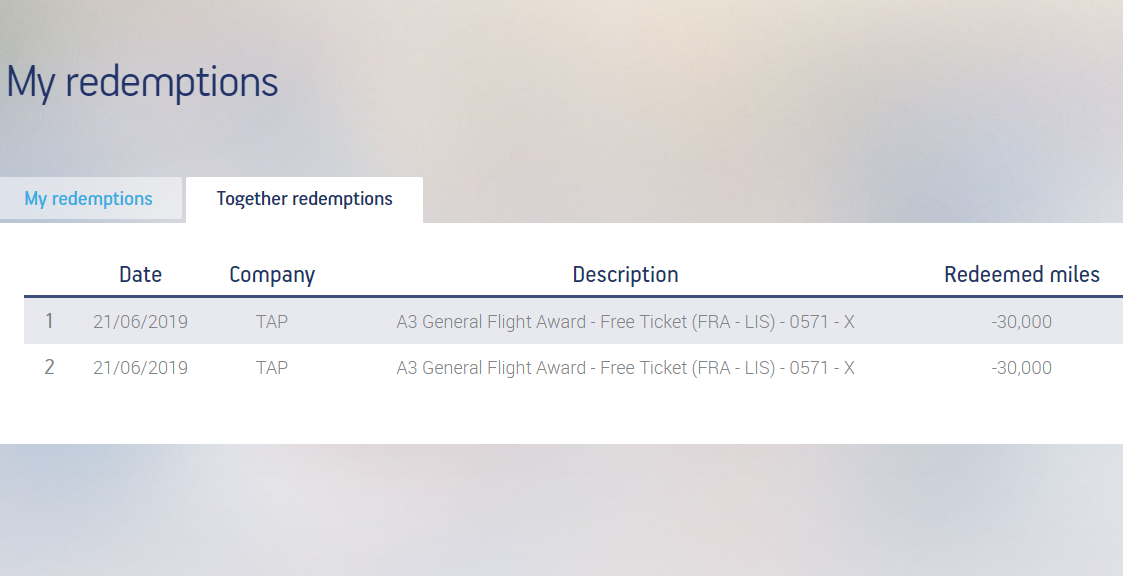Click TAP company in second row
The image size is (1123, 576).
(x=272, y=368)
